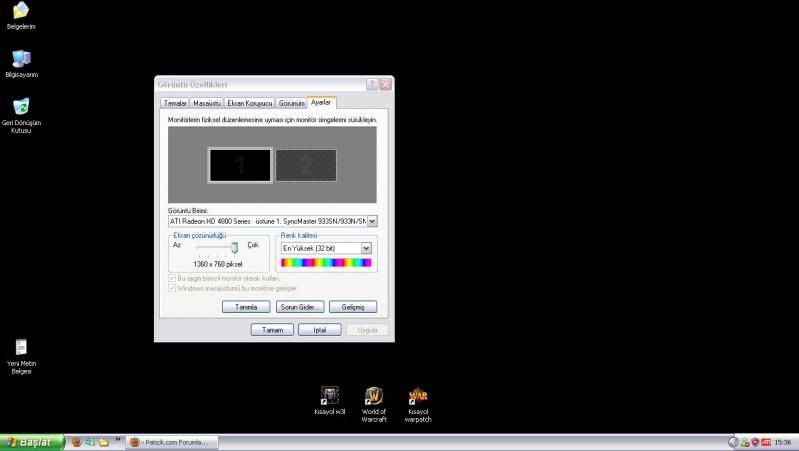
Task: Click the screen resolution slider handle
Action: [x=235, y=247]
